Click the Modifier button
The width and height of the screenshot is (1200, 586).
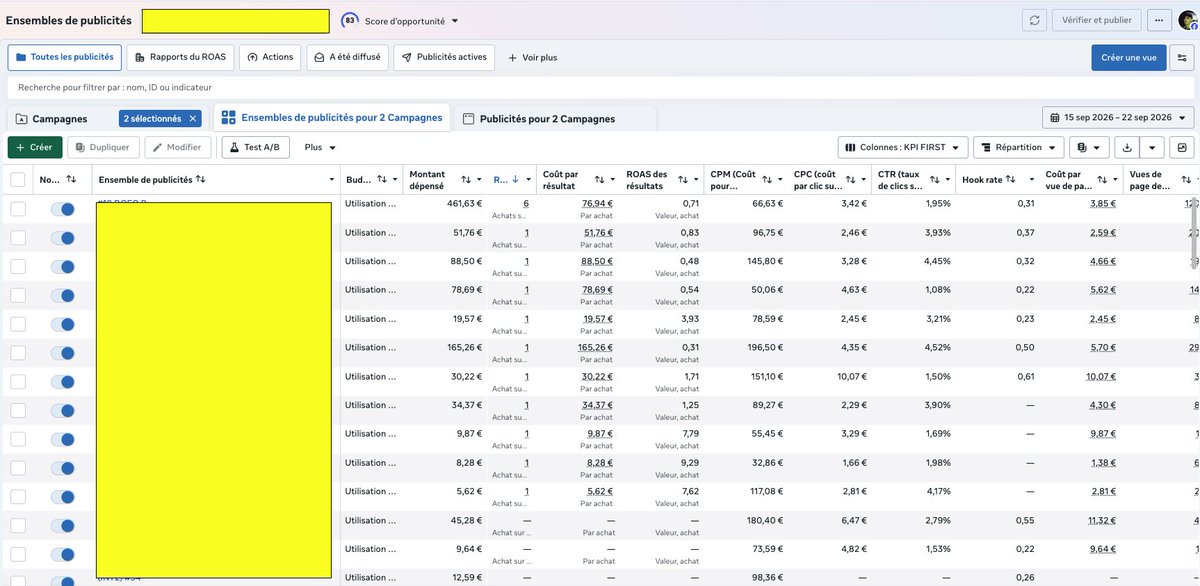[x=178, y=147]
